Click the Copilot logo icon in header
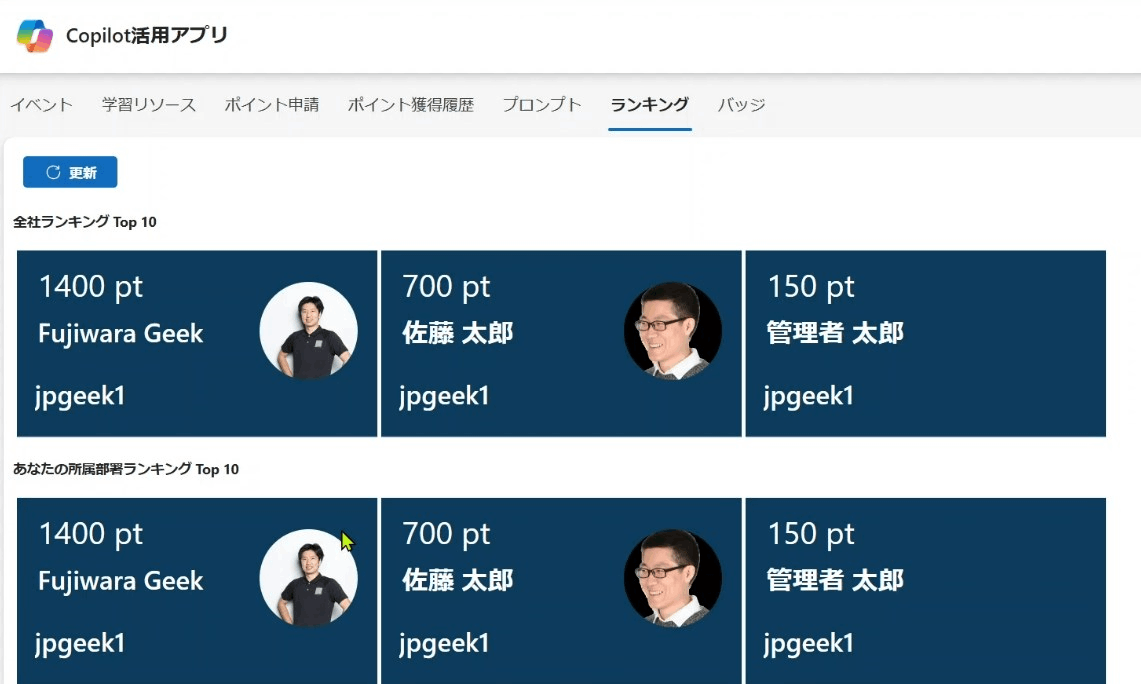This screenshot has width=1141, height=684. (34, 36)
